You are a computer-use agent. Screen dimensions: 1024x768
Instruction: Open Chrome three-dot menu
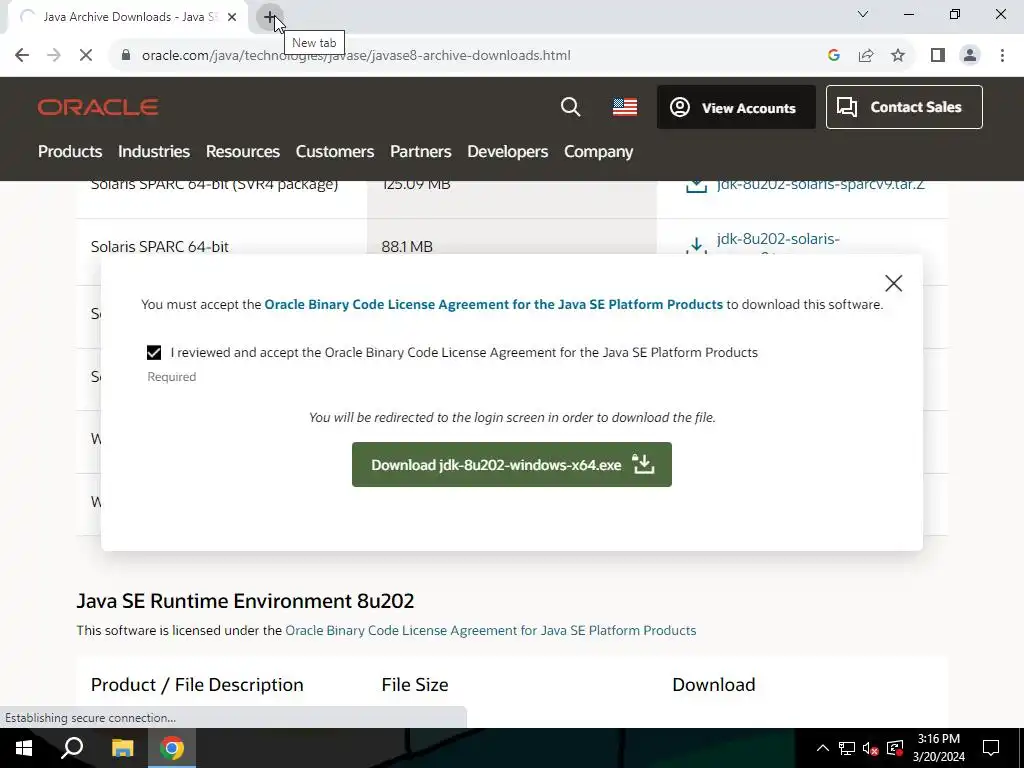[x=1002, y=56]
